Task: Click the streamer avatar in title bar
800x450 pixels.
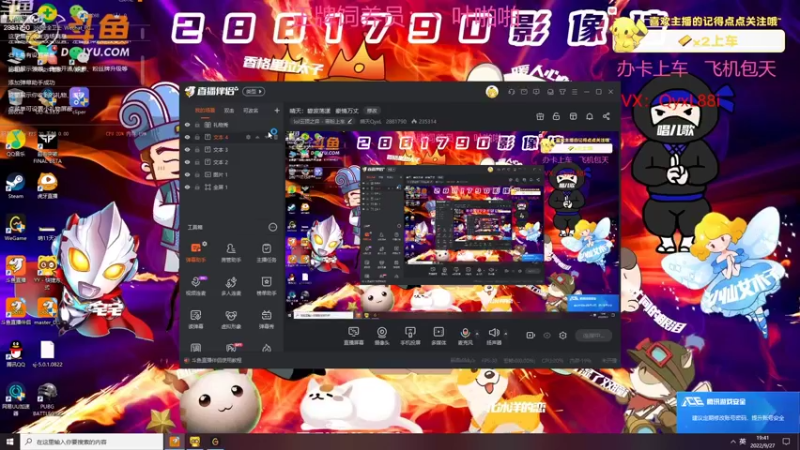Action: tap(492, 92)
